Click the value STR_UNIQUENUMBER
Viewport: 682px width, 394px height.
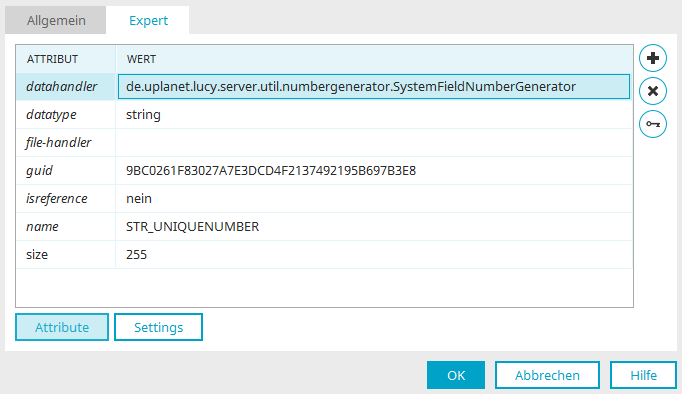[192, 227]
